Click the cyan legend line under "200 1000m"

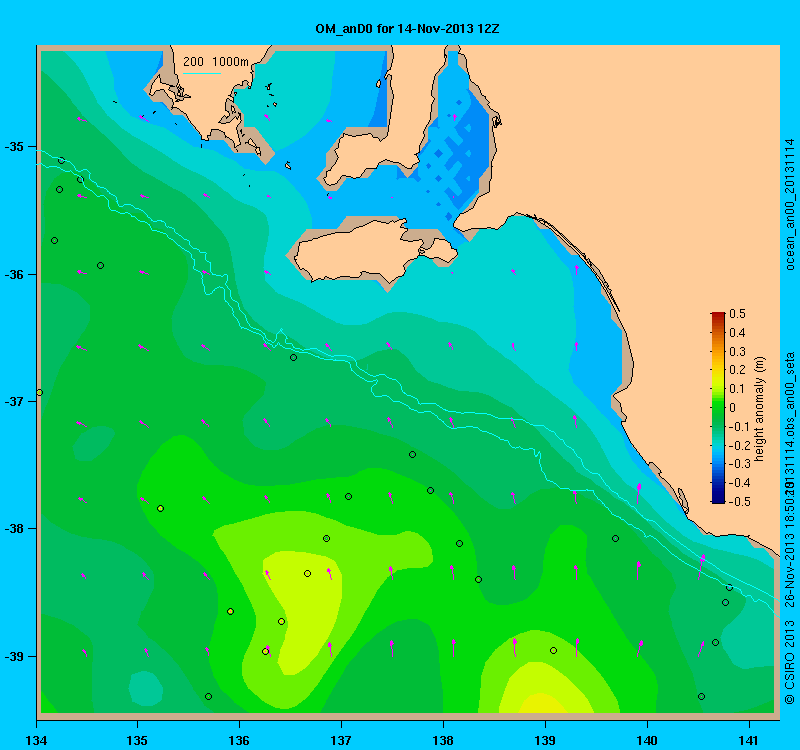point(202,73)
